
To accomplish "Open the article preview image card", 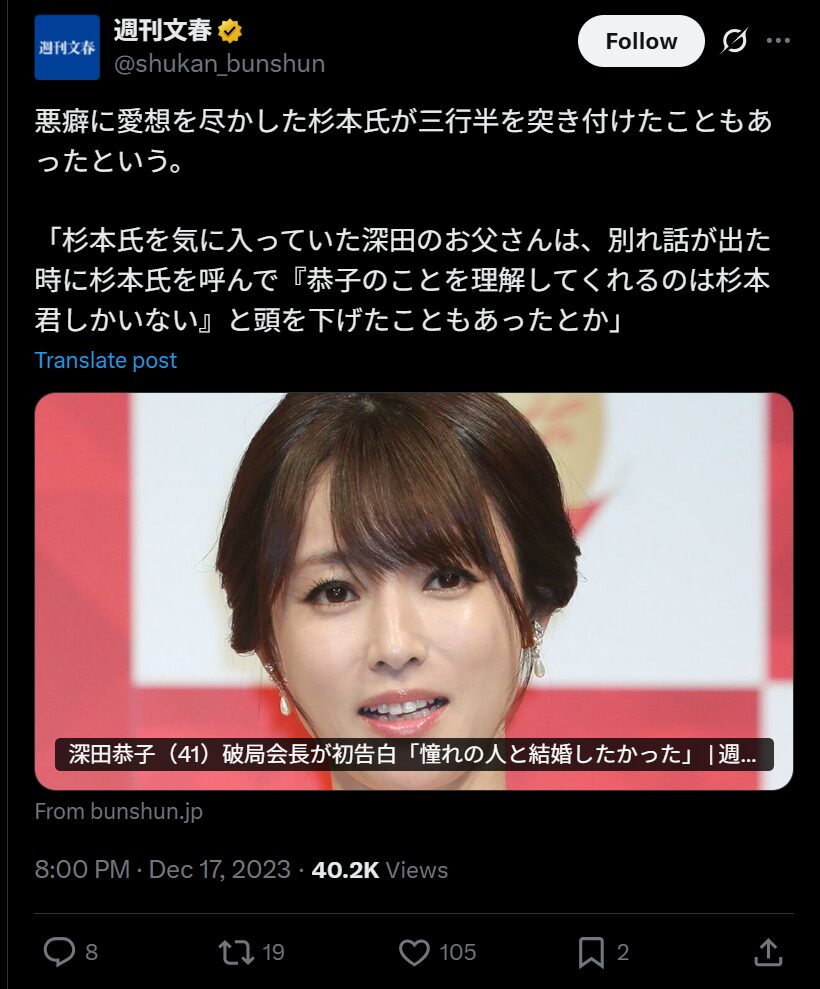I will (414, 591).
